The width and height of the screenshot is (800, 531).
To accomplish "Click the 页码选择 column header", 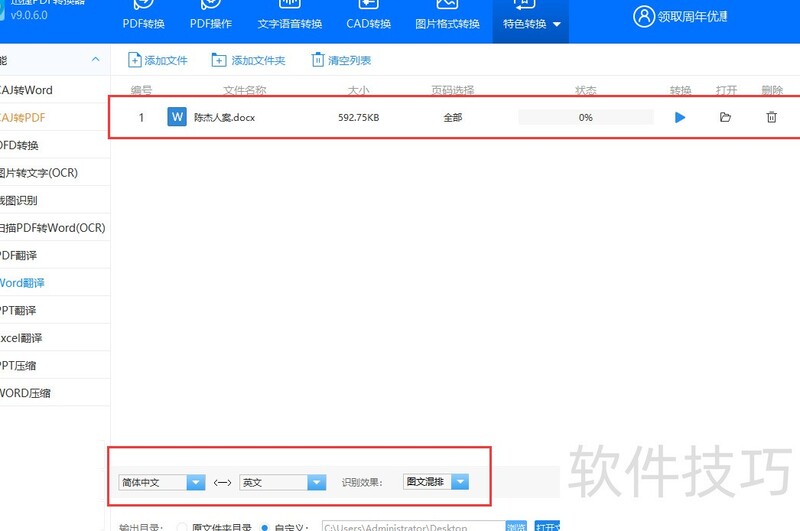I will pyautogui.click(x=453, y=90).
